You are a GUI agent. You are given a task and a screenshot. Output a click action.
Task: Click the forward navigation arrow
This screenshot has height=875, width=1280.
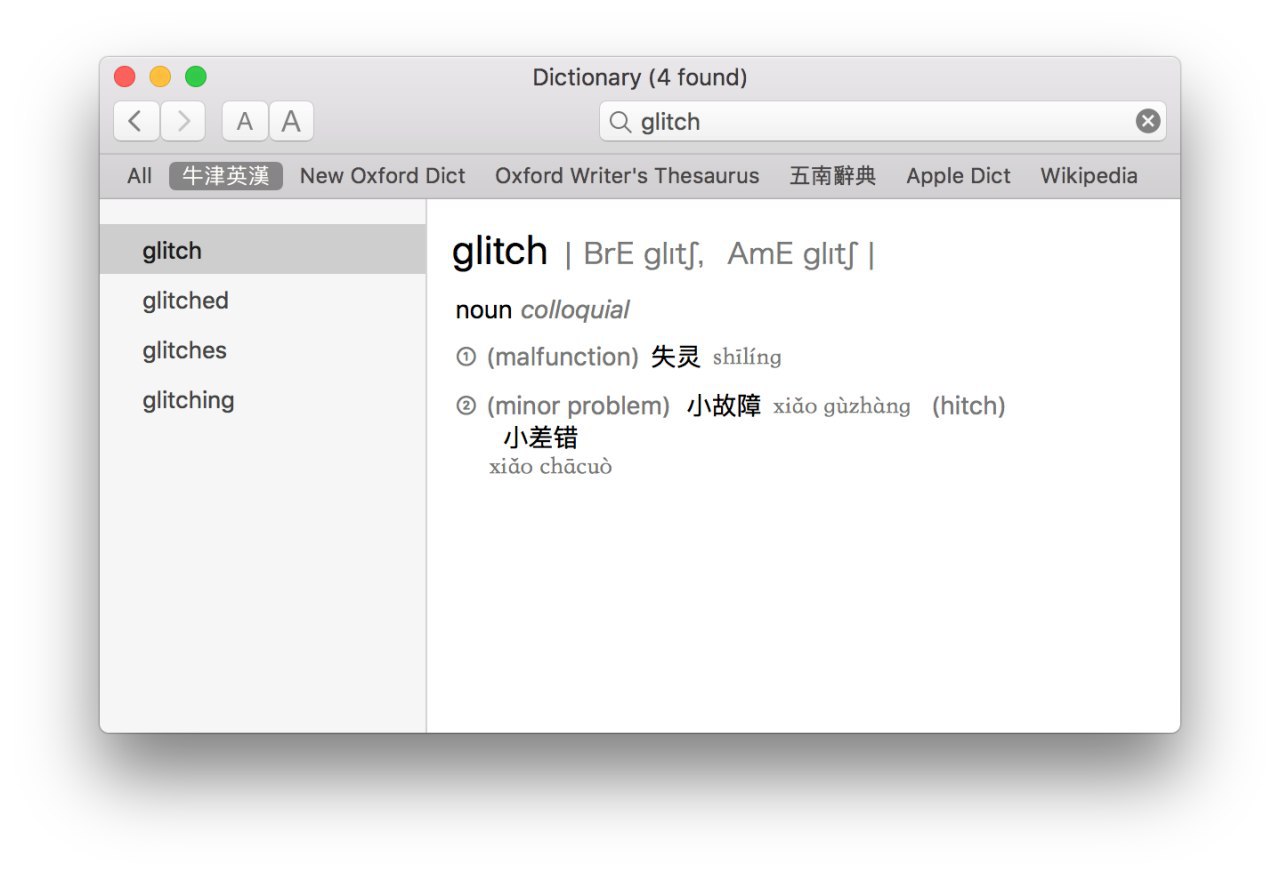(183, 122)
